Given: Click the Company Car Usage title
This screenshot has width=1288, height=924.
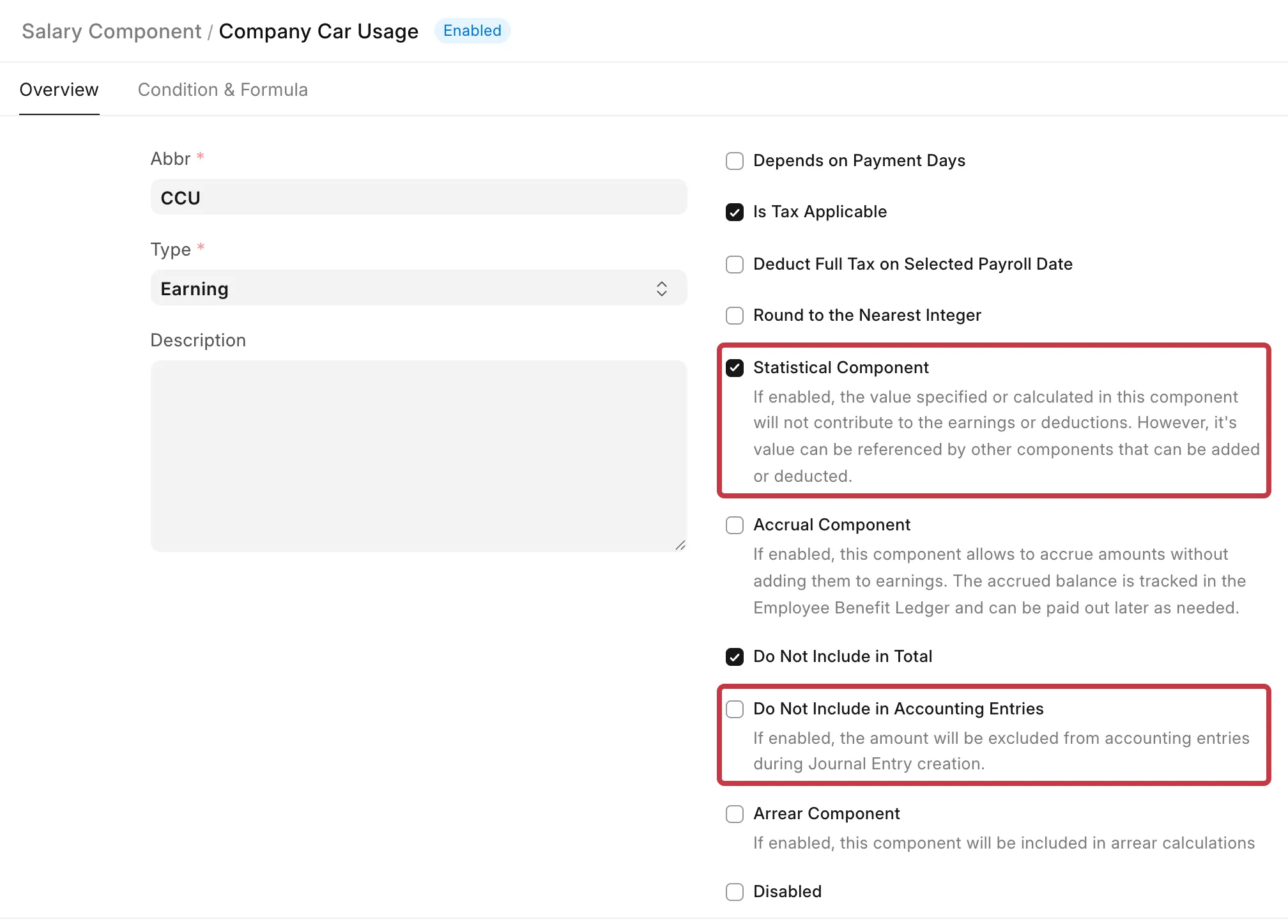Looking at the screenshot, I should (x=318, y=31).
